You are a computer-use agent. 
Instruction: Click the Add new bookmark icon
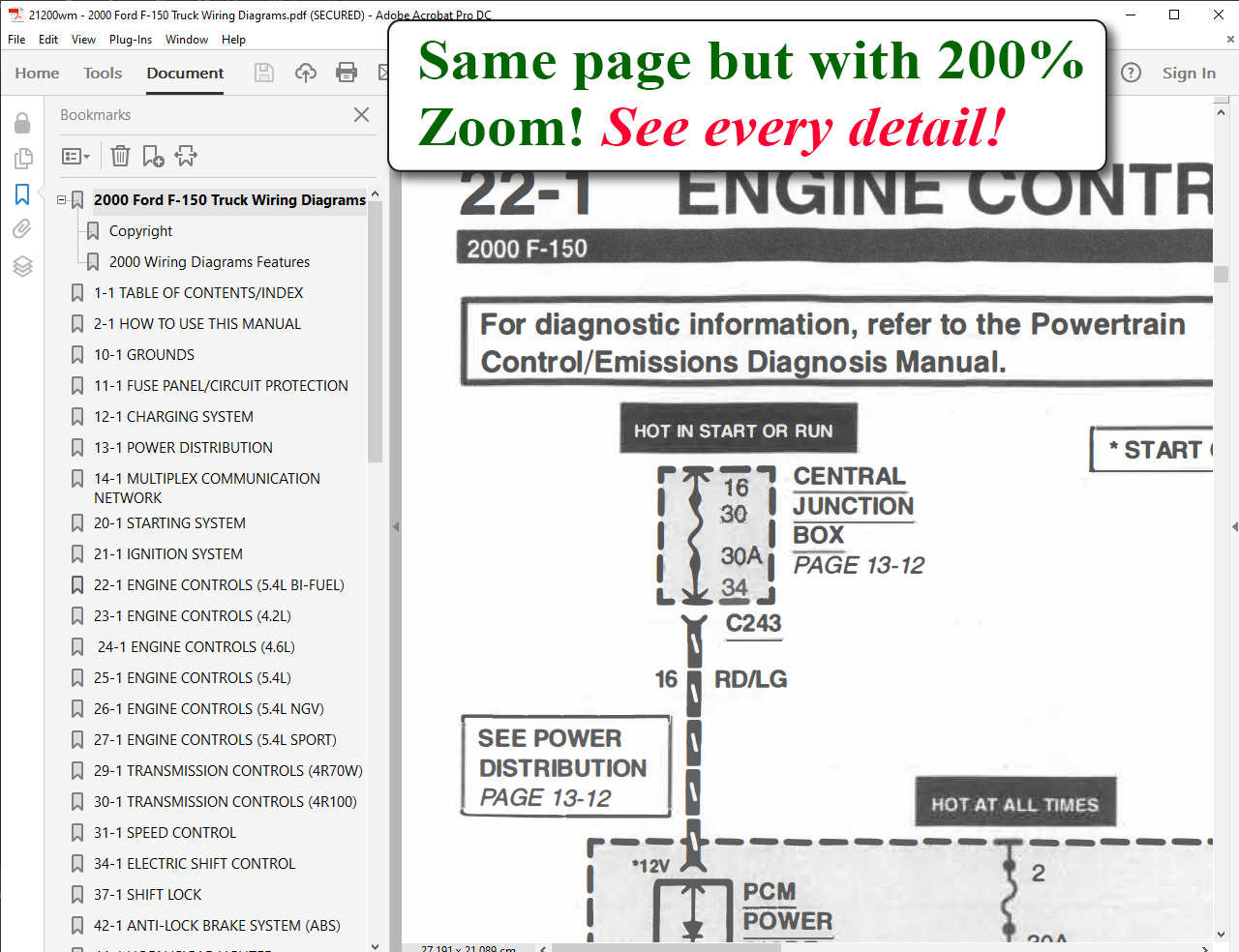point(153,156)
